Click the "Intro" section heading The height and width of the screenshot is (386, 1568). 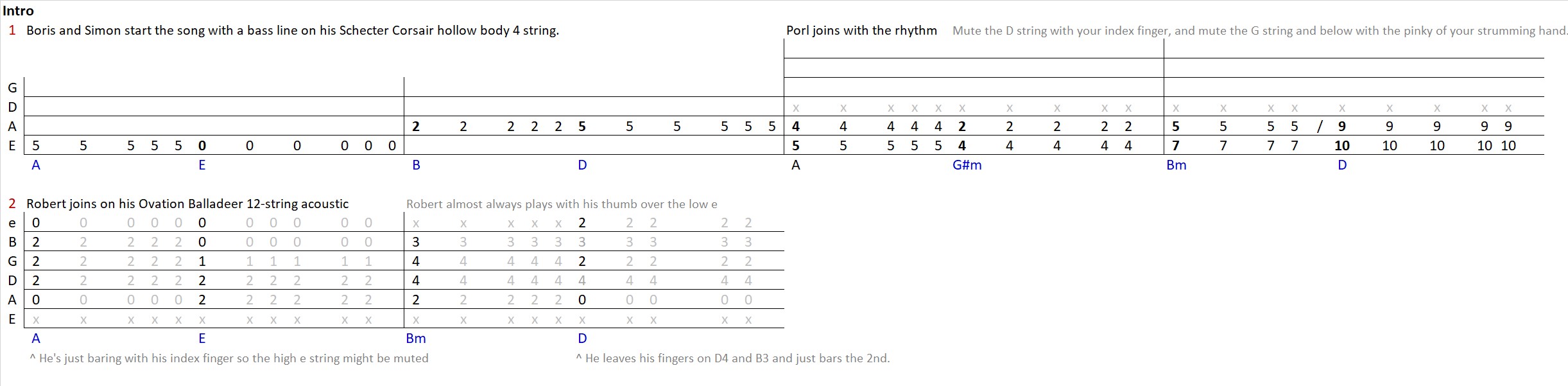pyautogui.click(x=18, y=11)
